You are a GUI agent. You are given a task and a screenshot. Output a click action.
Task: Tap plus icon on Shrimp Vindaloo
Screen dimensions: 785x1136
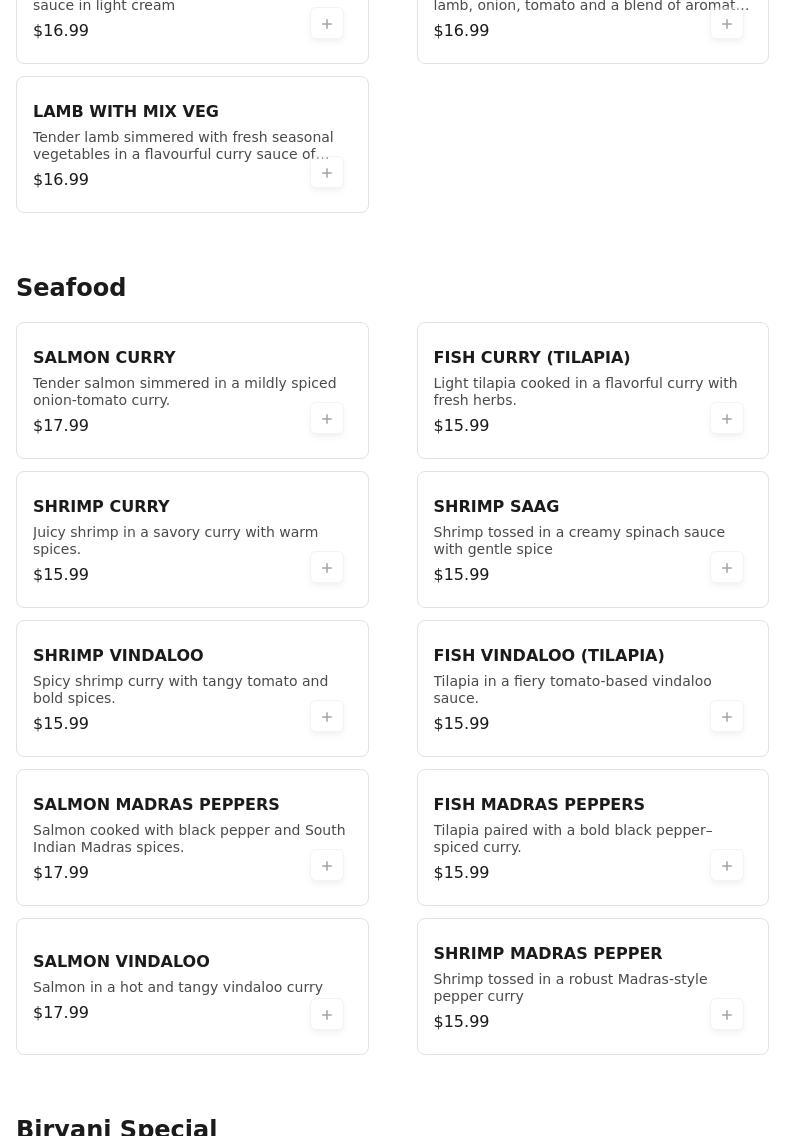327,717
